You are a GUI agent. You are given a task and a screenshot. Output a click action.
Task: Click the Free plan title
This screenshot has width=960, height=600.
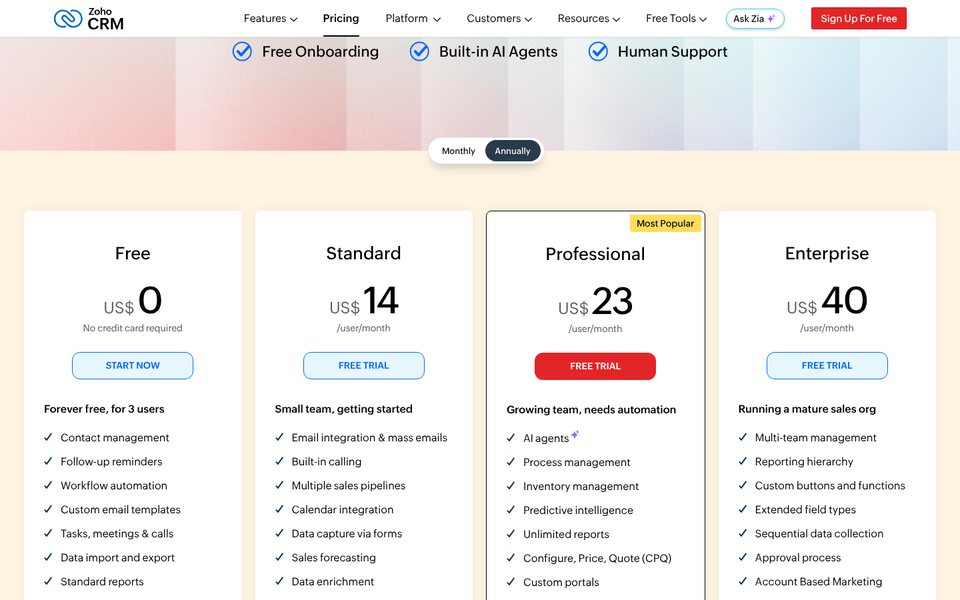(132, 253)
